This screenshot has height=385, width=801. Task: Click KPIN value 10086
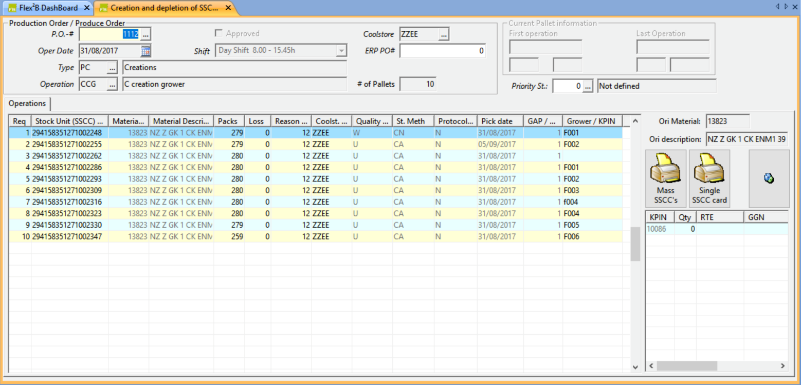click(659, 229)
